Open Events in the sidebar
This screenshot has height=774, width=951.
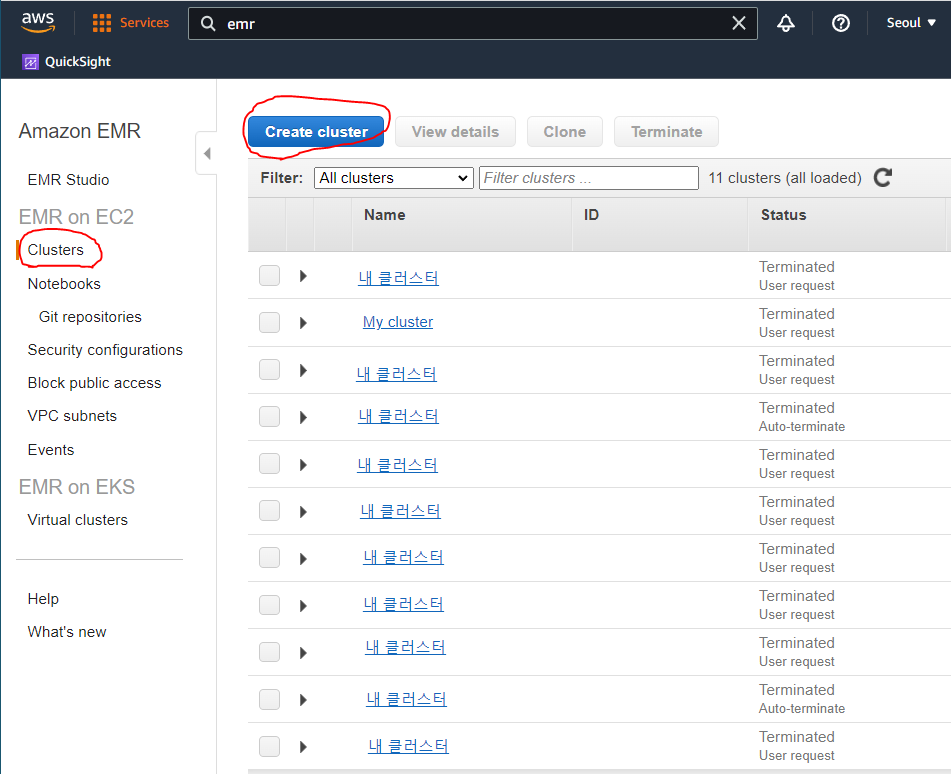tap(51, 450)
